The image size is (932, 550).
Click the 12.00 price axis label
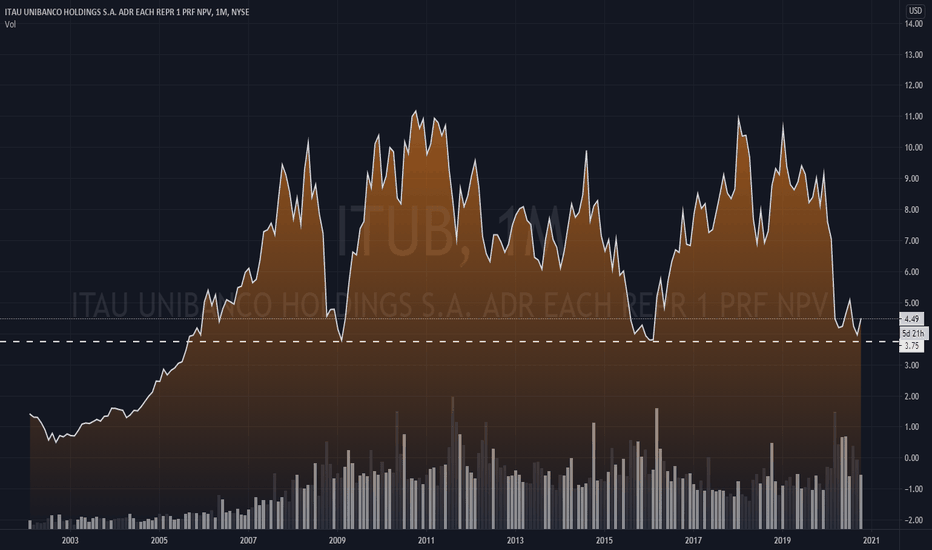(914, 86)
